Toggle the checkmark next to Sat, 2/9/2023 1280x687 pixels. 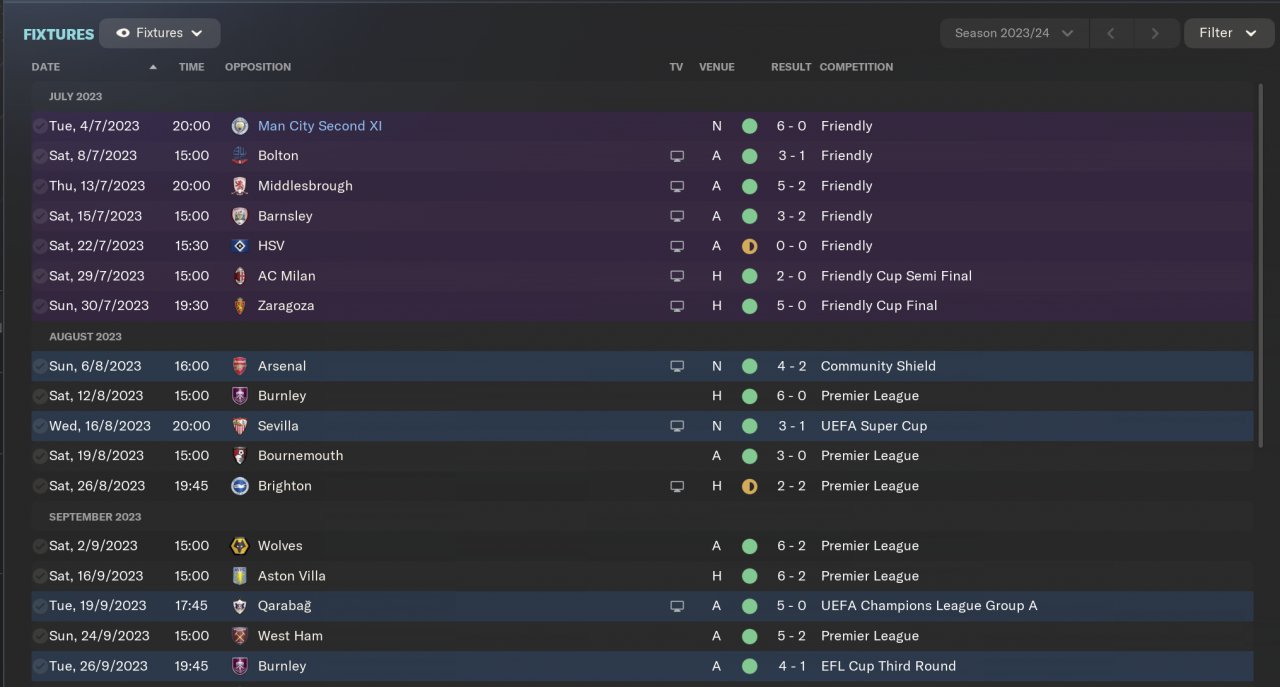coord(39,546)
